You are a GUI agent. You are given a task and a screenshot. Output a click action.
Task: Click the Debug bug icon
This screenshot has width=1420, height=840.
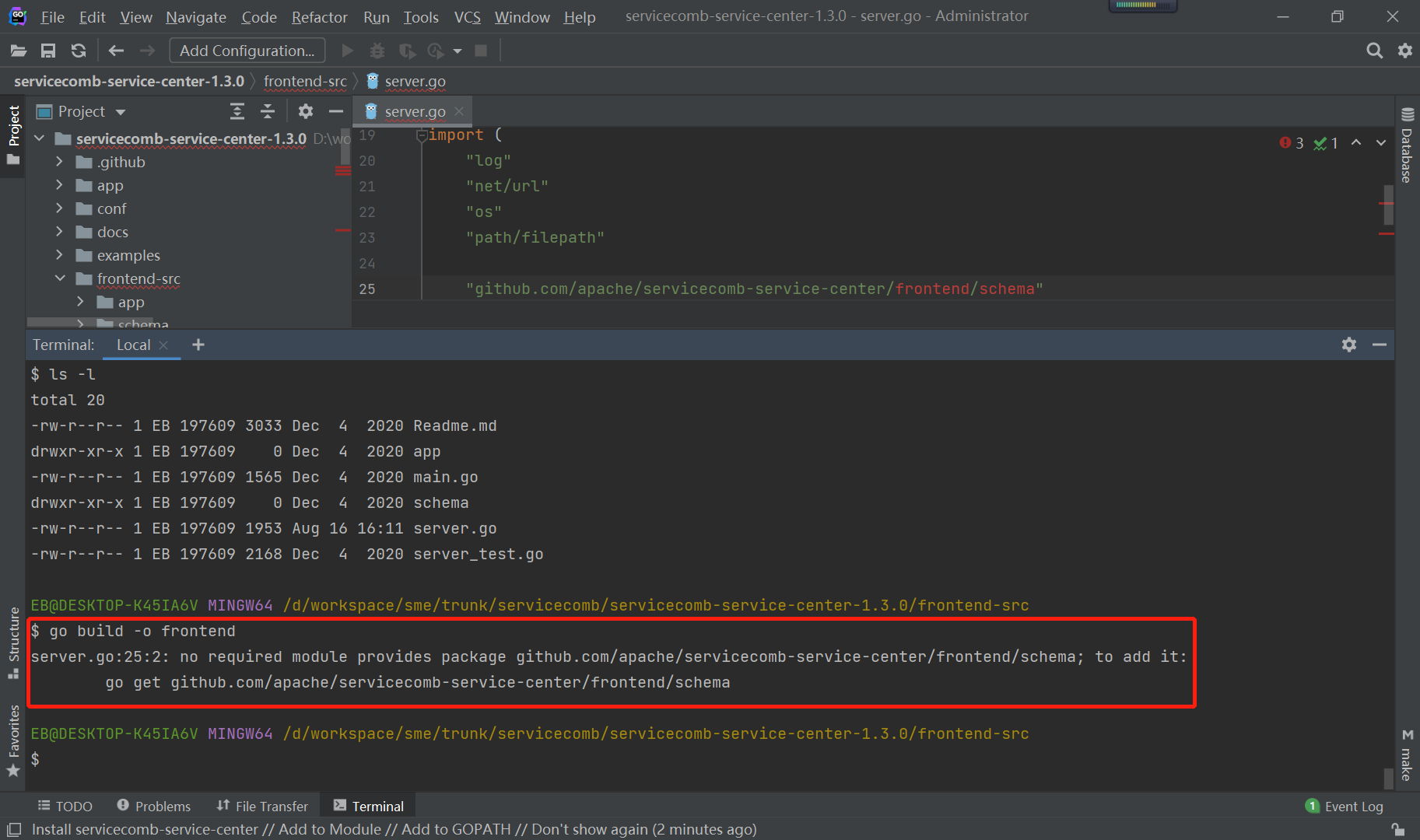point(377,51)
